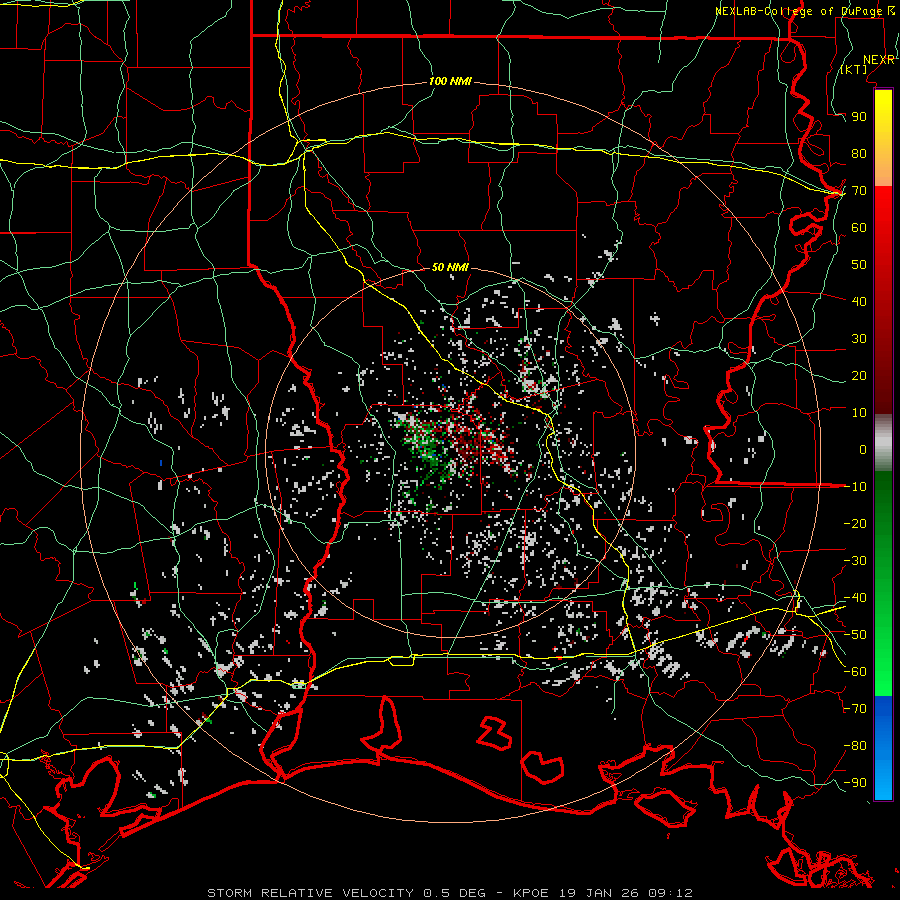The image size is (900, 900).
Task: Click the -50 value on the velocity scale
Action: [855, 635]
